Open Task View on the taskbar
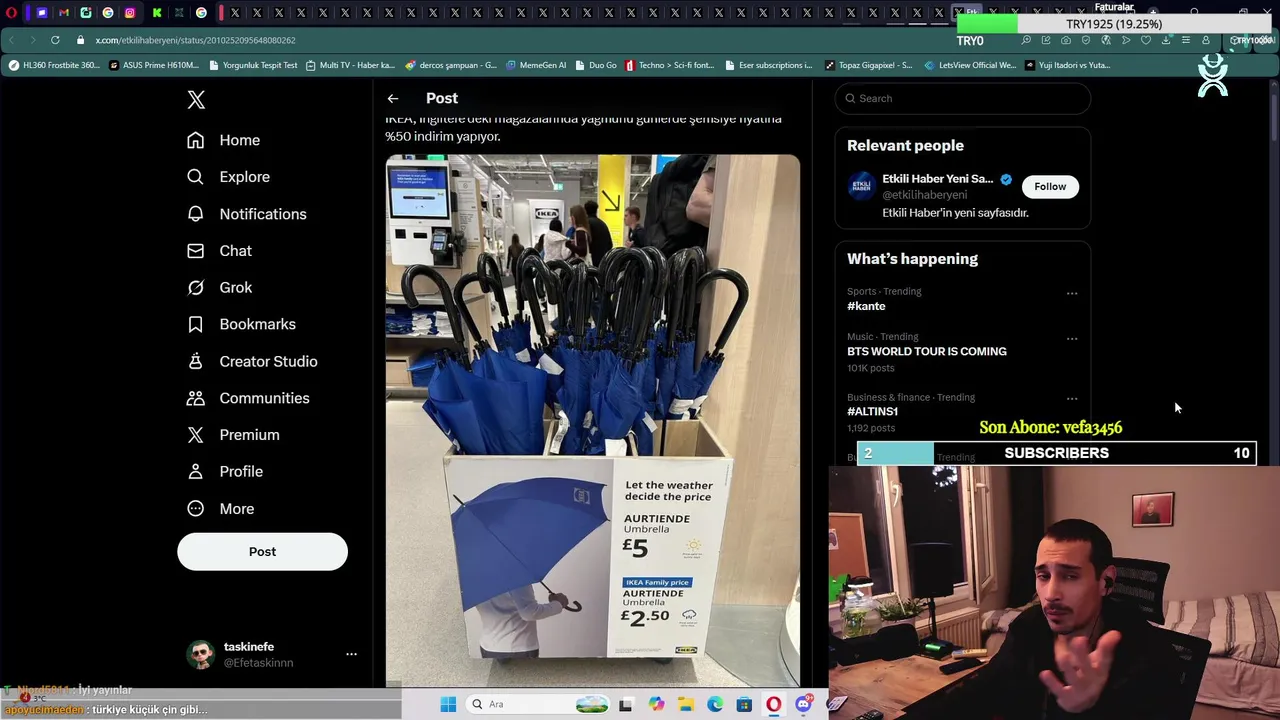Screen dimensions: 1280x720 [x=626, y=704]
